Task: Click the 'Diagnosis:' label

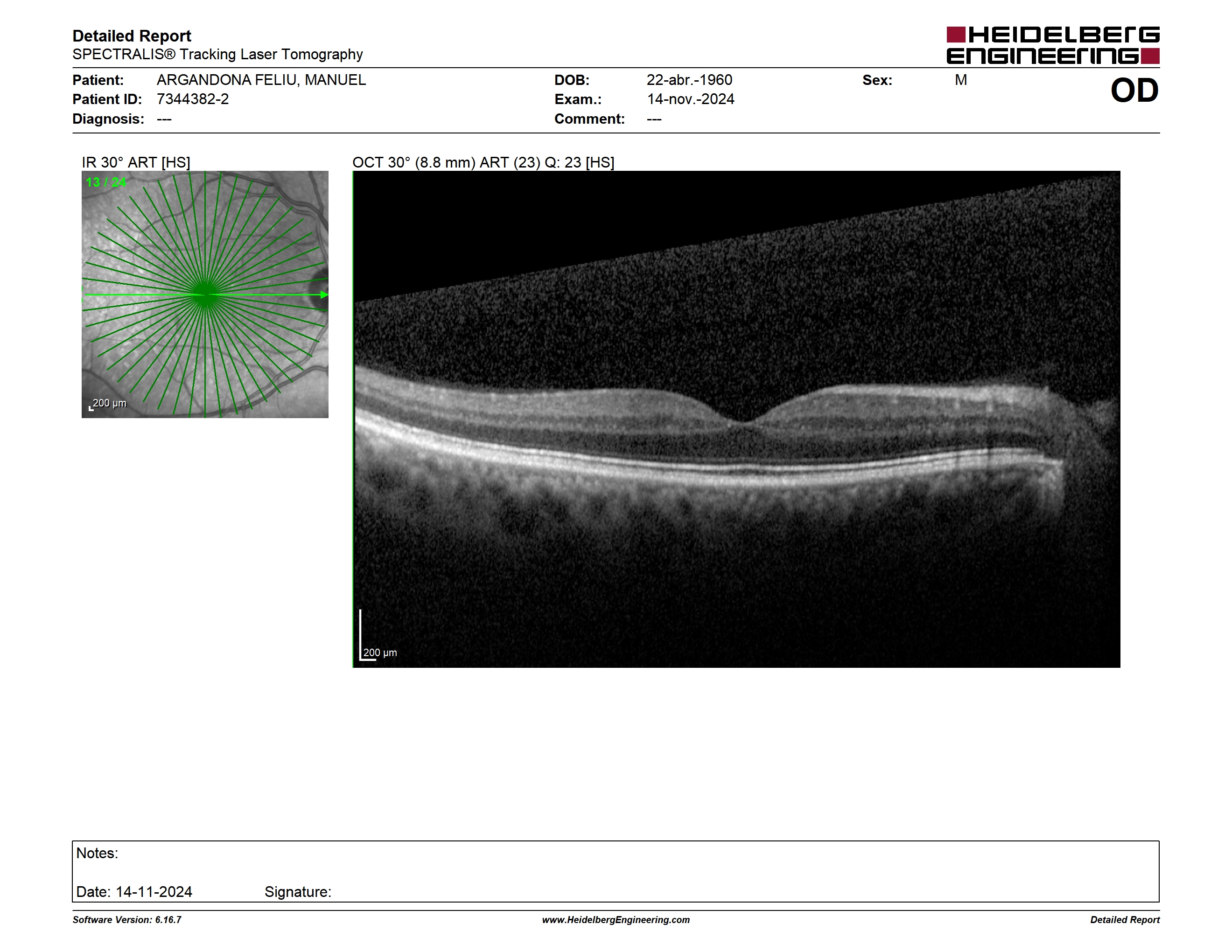Action: tap(108, 119)
